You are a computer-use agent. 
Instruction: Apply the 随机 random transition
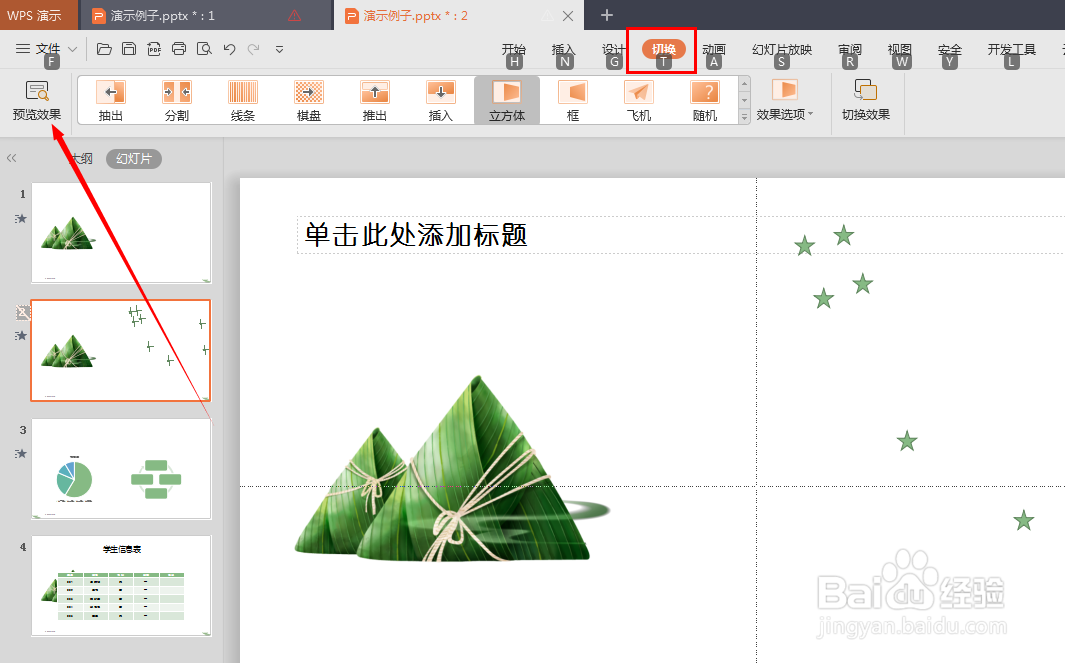(705, 101)
